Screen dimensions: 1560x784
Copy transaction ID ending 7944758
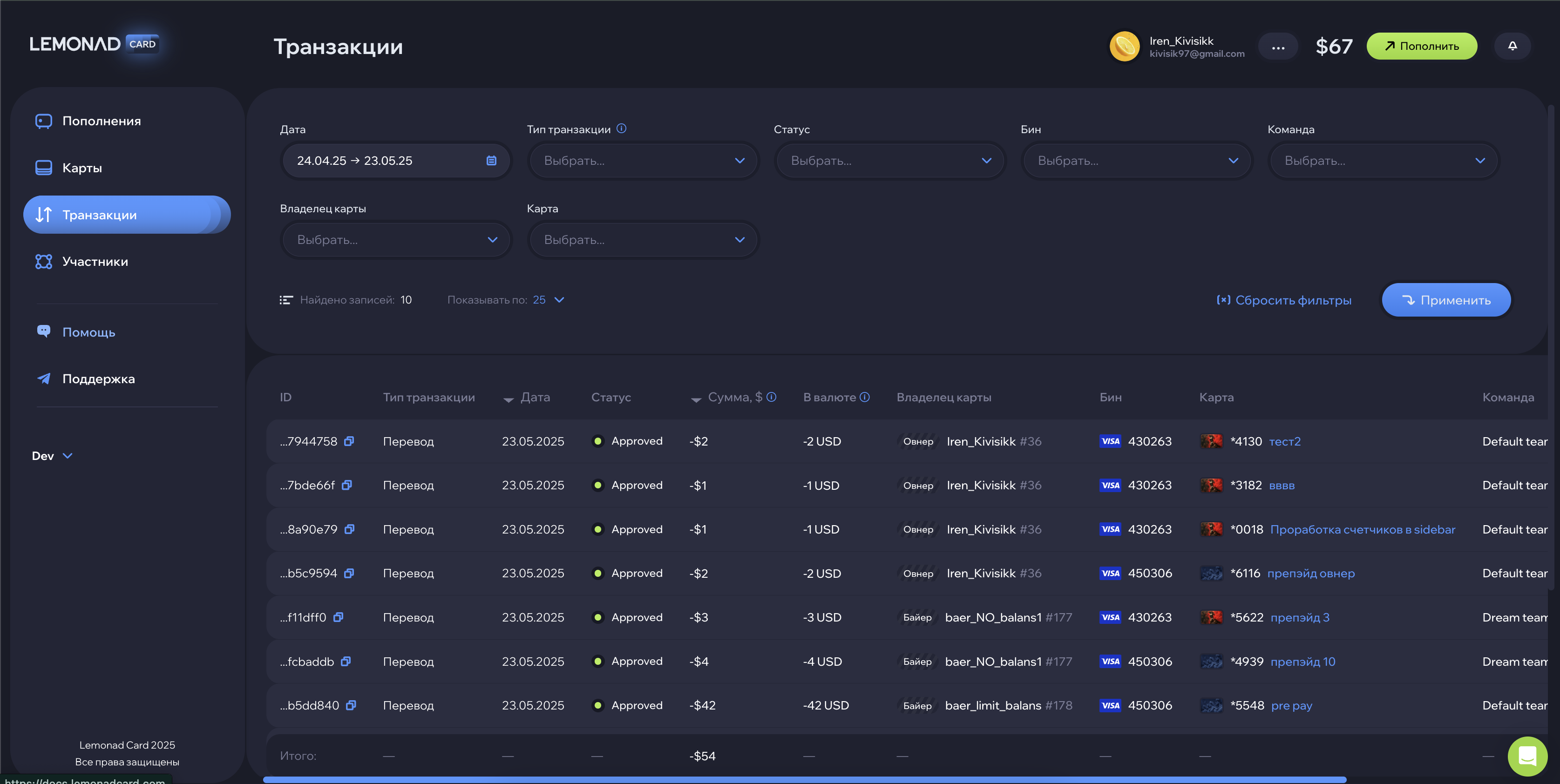click(349, 441)
